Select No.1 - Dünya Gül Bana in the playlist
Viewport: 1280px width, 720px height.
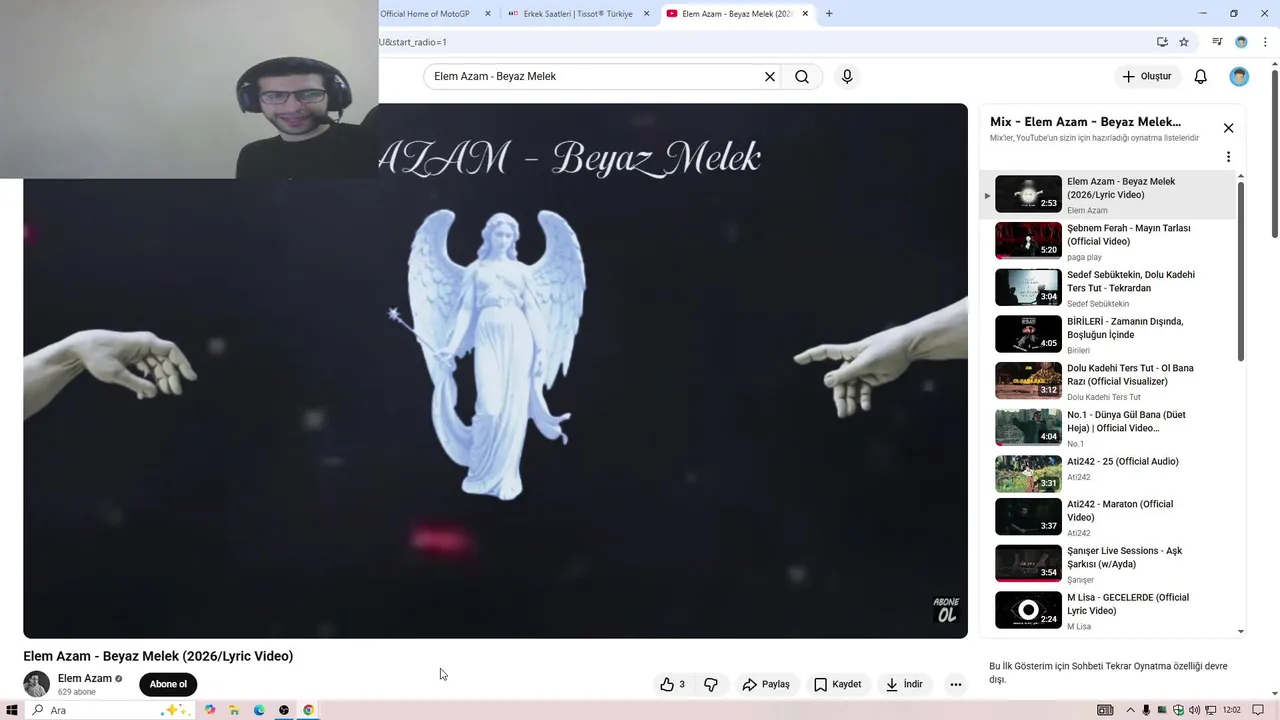coord(1108,428)
